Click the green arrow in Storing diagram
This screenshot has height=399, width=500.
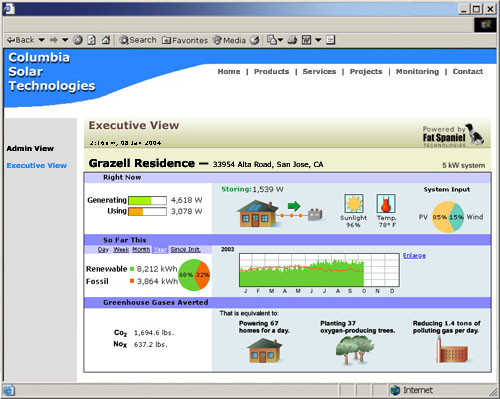294,206
